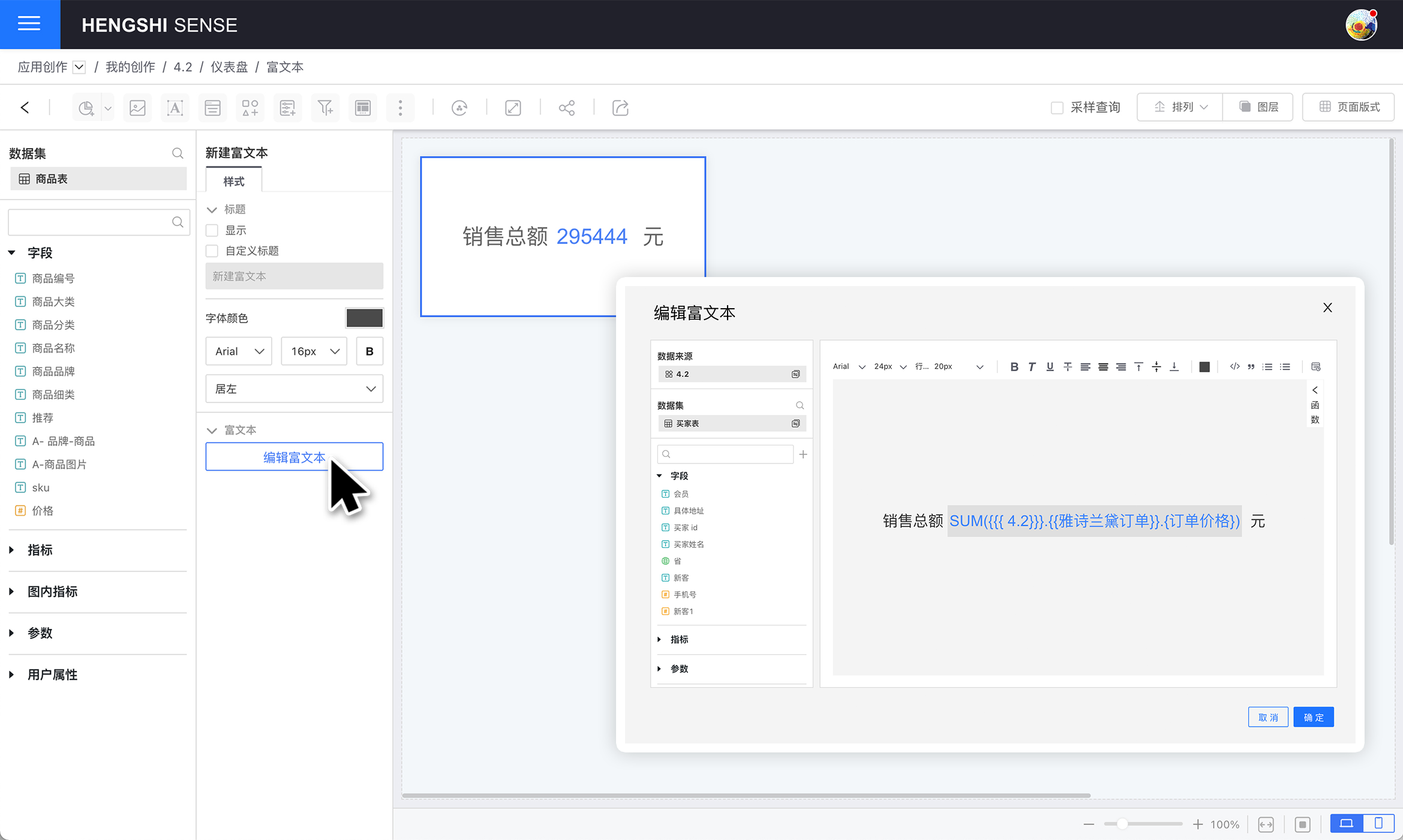Search datasets using the magnifier icon
1403x840 pixels.
click(178, 153)
